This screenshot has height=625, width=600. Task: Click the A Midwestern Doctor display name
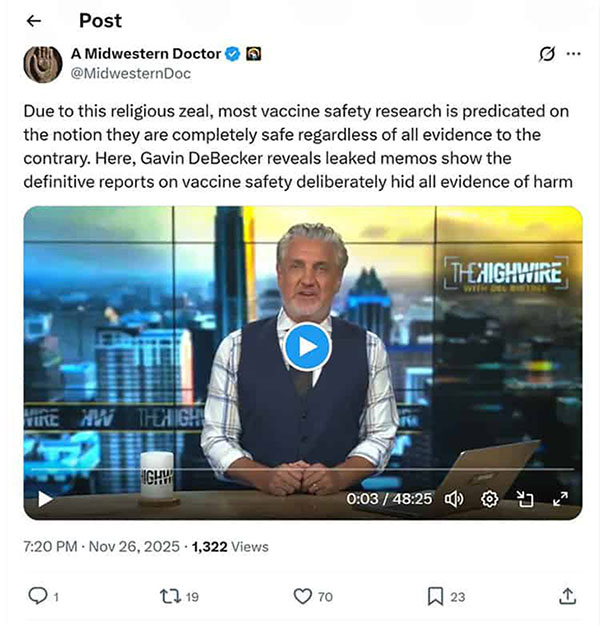pos(146,54)
